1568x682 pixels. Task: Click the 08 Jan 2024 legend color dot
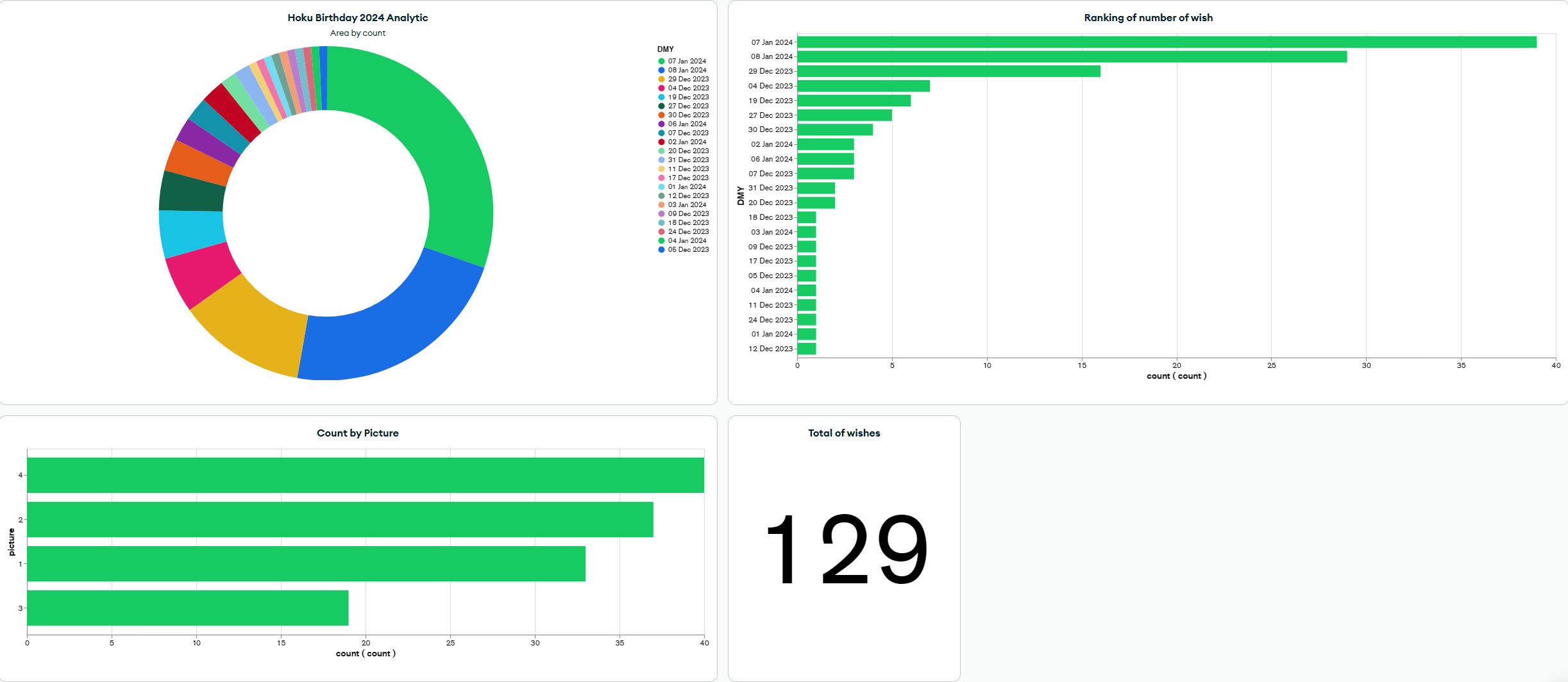pyautogui.click(x=661, y=70)
